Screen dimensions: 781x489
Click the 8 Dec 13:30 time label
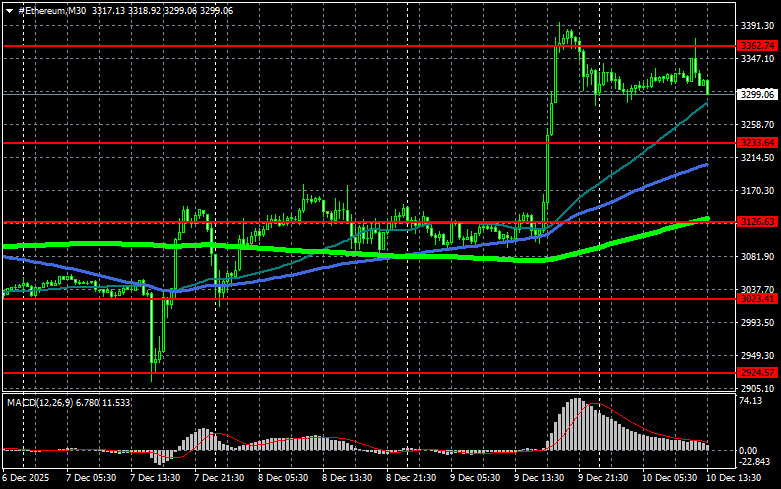347,478
